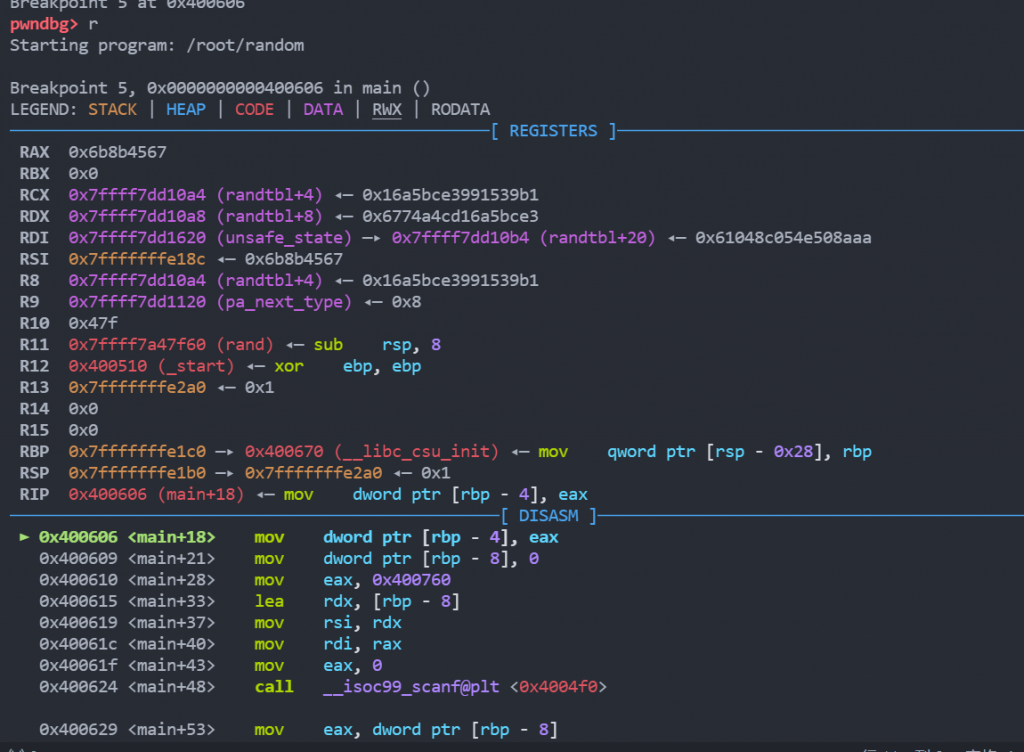Click the underlined RWX legend label
Screen dimensions: 1024x752
click(387, 110)
